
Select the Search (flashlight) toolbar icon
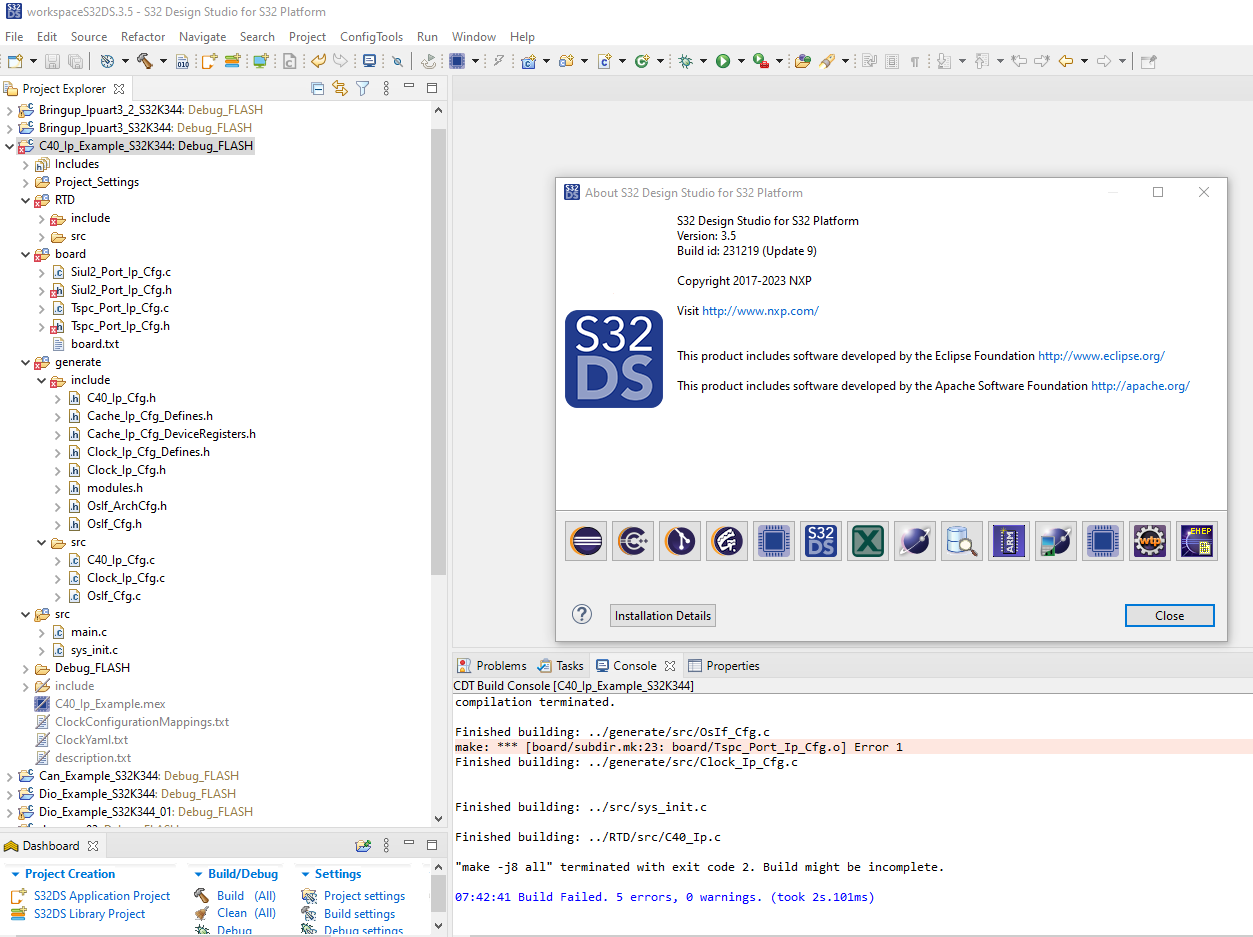[826, 61]
